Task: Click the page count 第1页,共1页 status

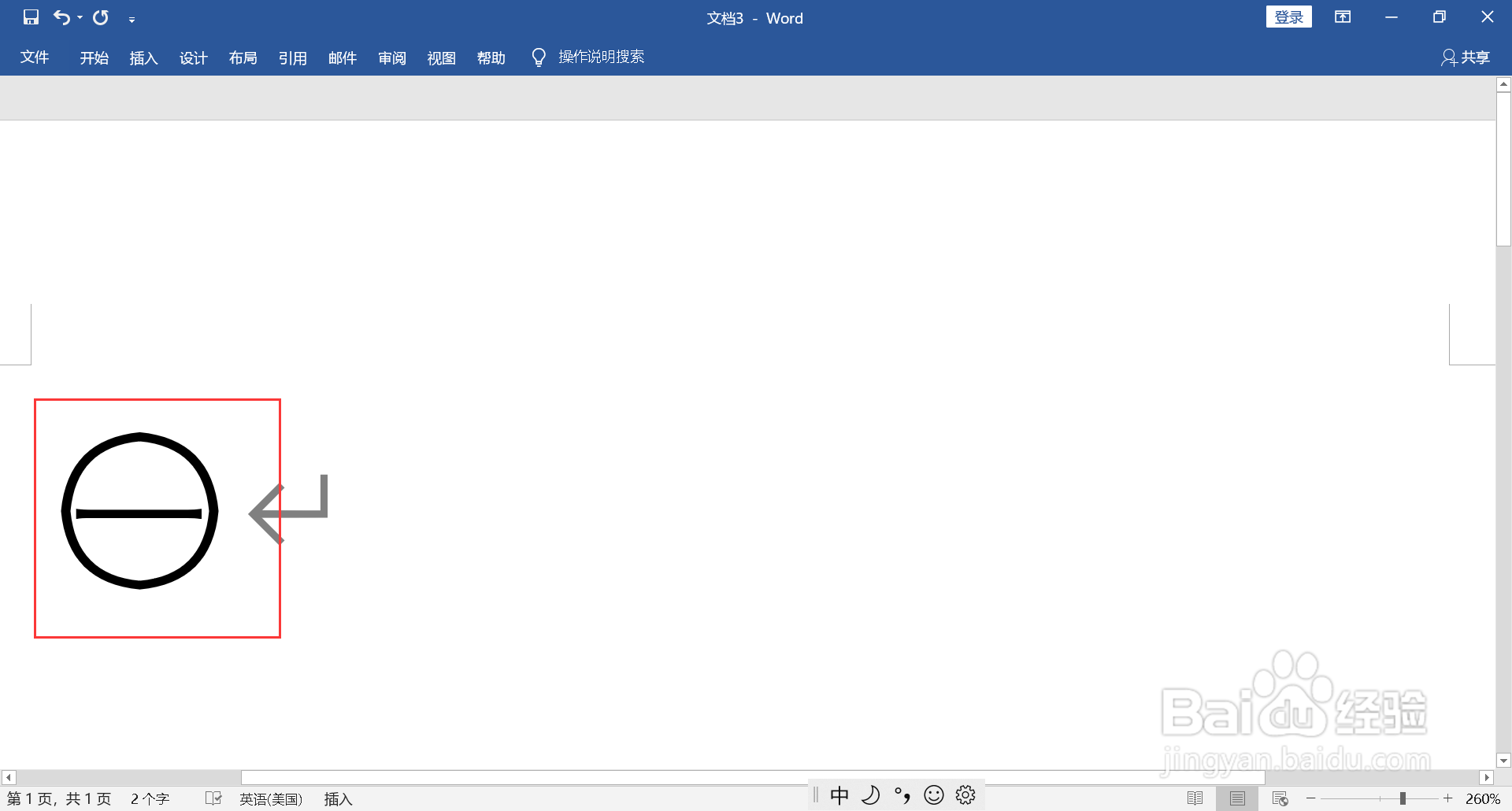Action: coord(59,799)
